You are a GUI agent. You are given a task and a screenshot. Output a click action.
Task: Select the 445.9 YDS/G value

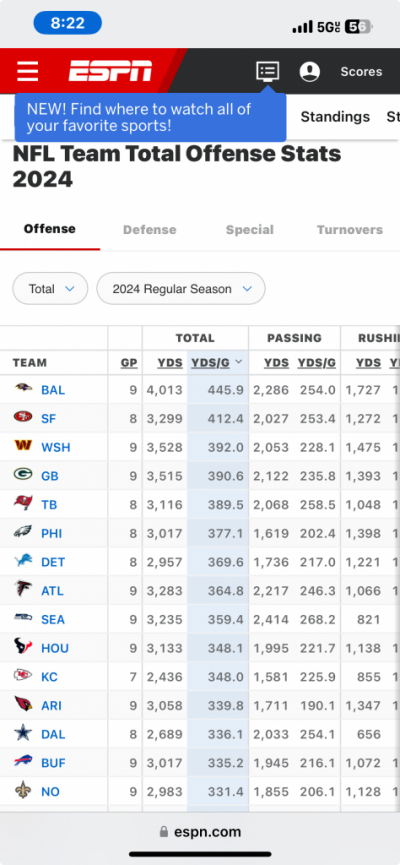pyautogui.click(x=226, y=390)
